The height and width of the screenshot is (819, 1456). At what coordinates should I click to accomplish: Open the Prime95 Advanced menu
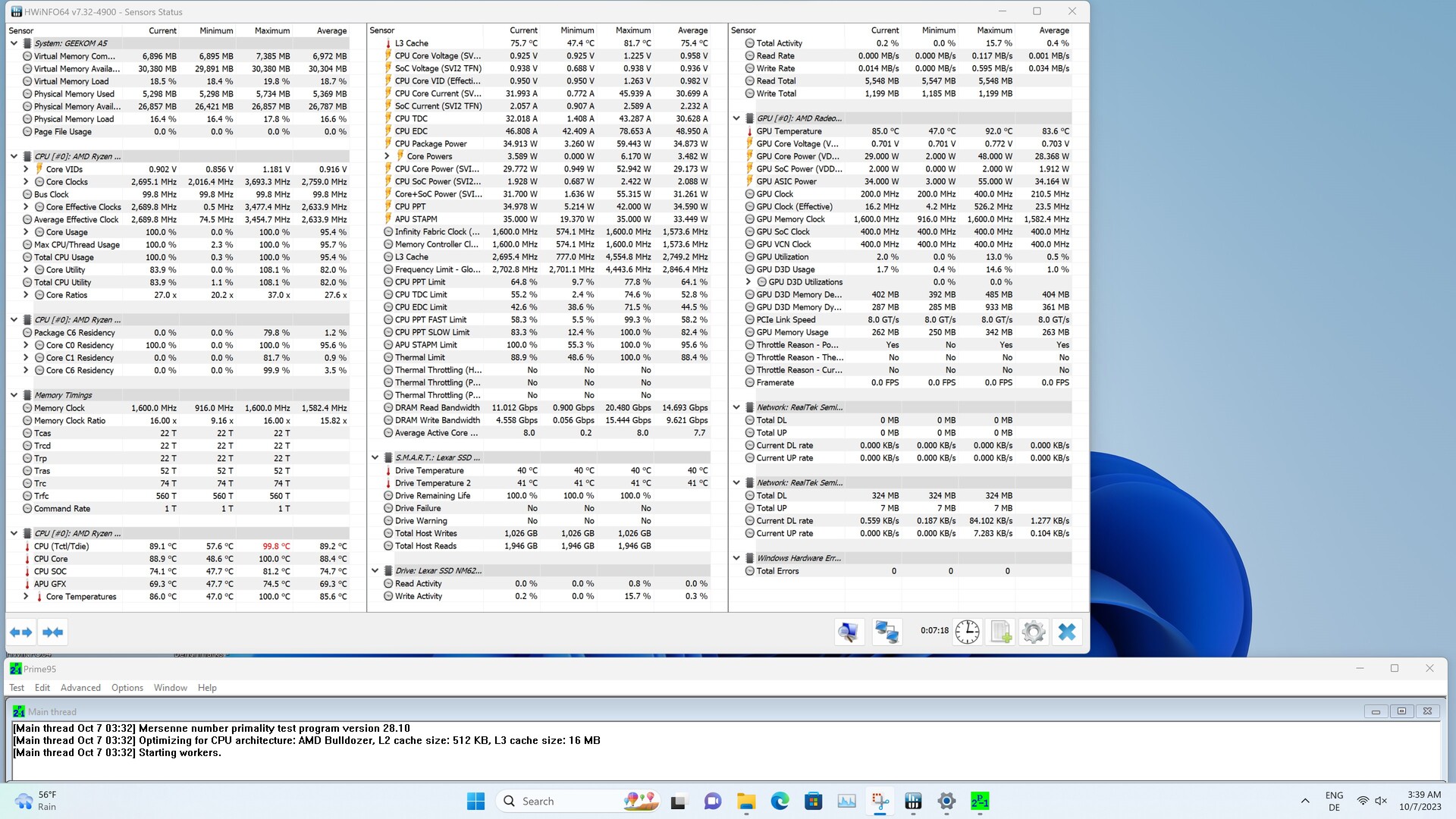click(x=80, y=688)
